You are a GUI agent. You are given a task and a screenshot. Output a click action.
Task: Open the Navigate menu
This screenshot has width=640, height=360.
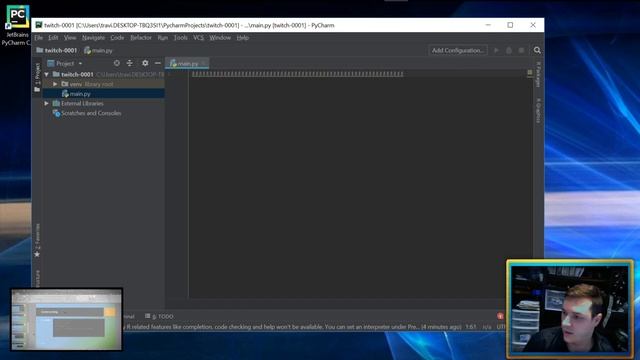[93, 38]
